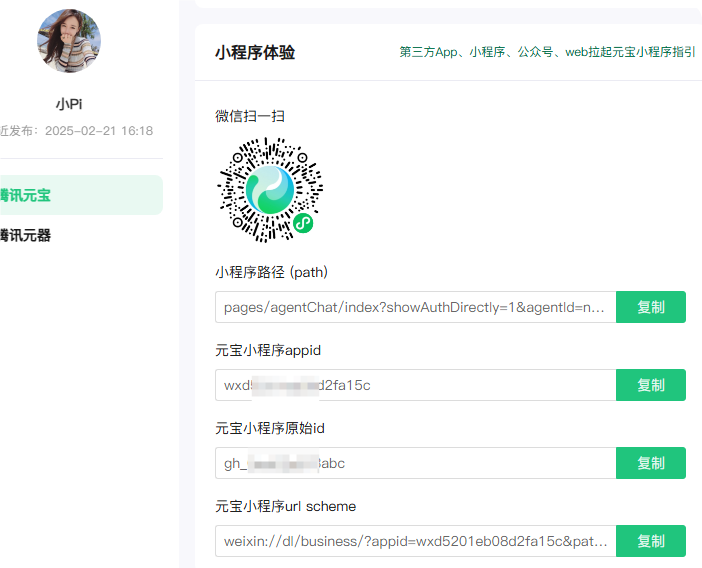Click the mini program badge on QR code
Image resolution: width=702 pixels, height=568 pixels.
[x=302, y=224]
